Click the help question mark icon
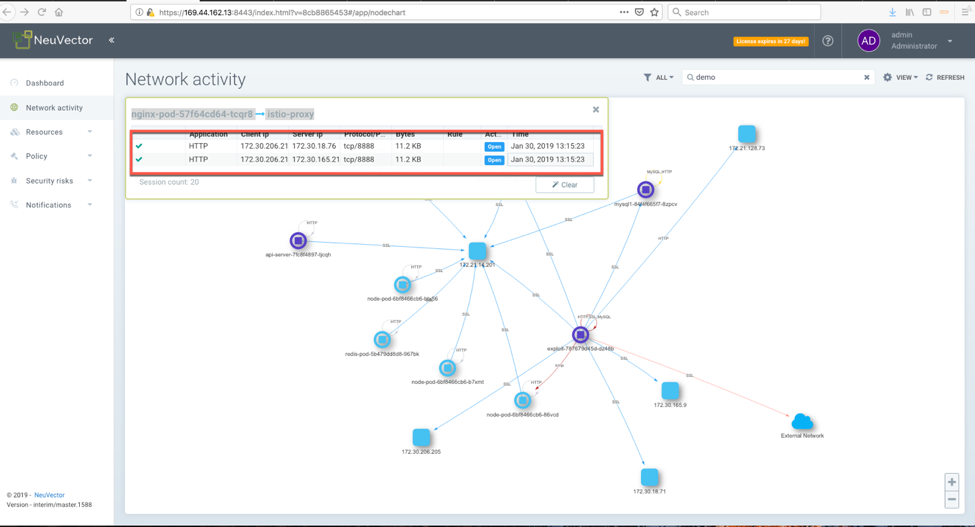The height and width of the screenshot is (527, 975). pyautogui.click(x=828, y=41)
